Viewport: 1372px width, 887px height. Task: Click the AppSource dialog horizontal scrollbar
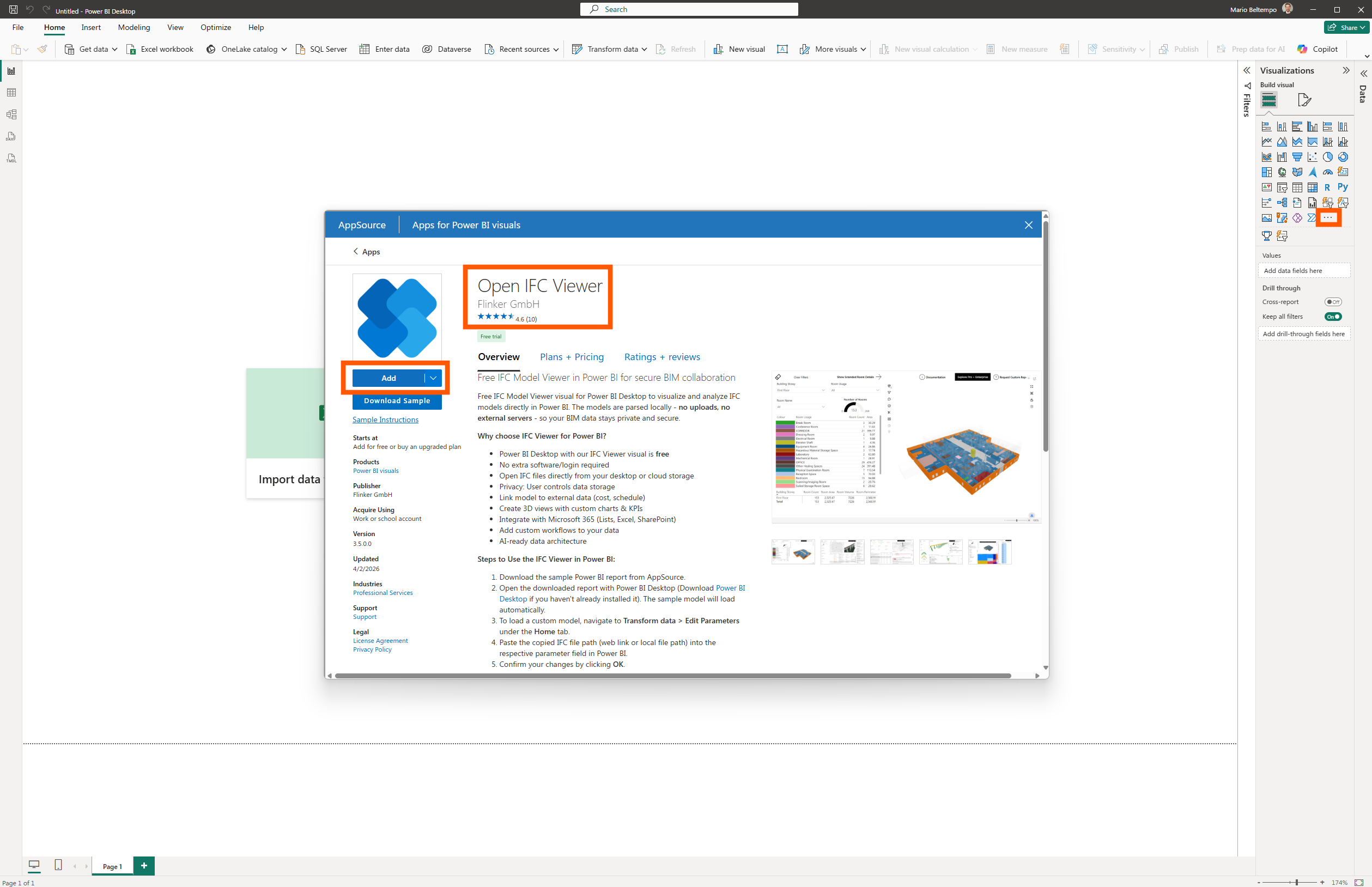point(673,676)
